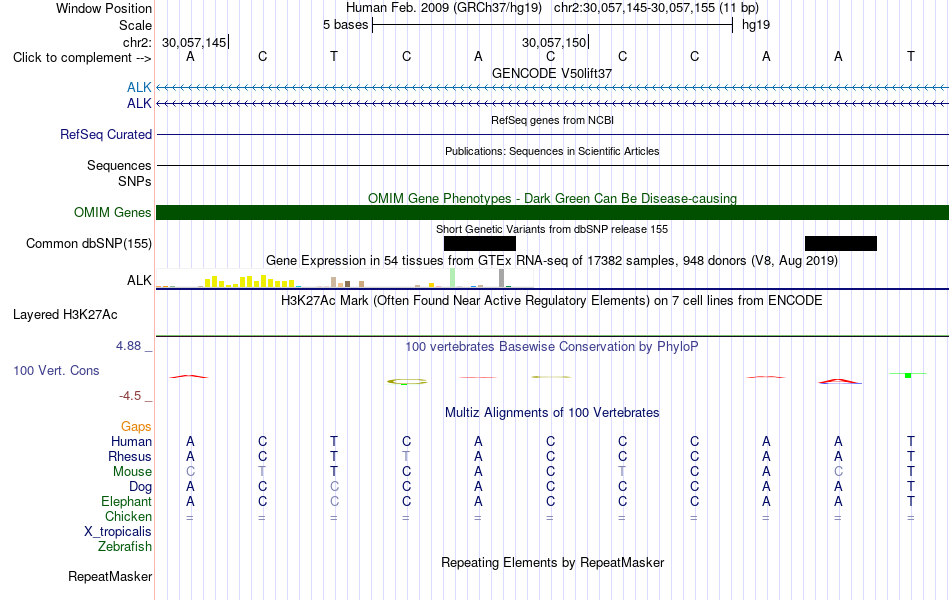Click the orange Gaps label
This screenshot has height=600, width=950.
[136, 427]
